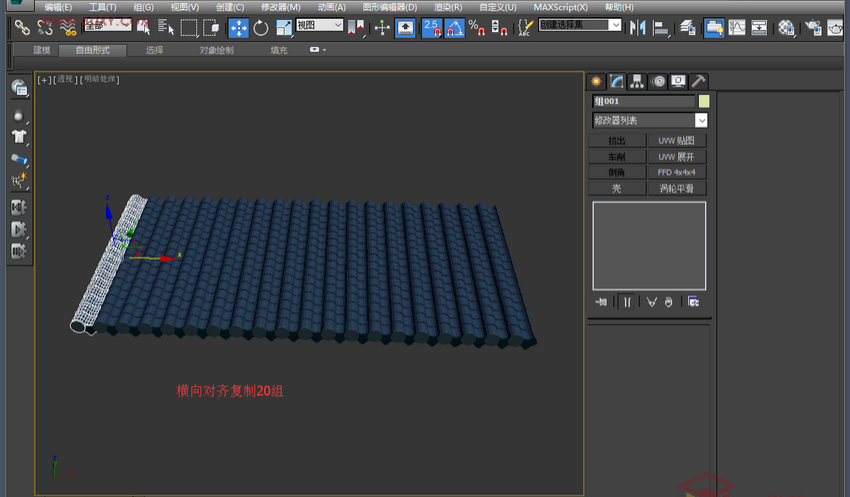Click the Bind to Space Warp icon
The width and height of the screenshot is (850, 497).
pos(68,27)
